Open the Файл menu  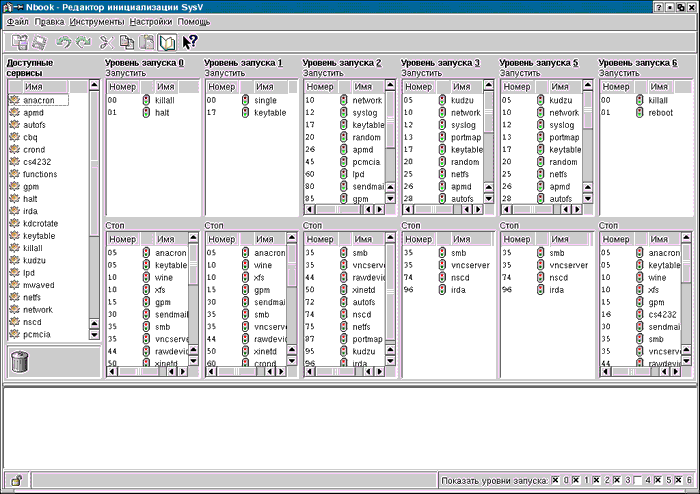[17, 21]
